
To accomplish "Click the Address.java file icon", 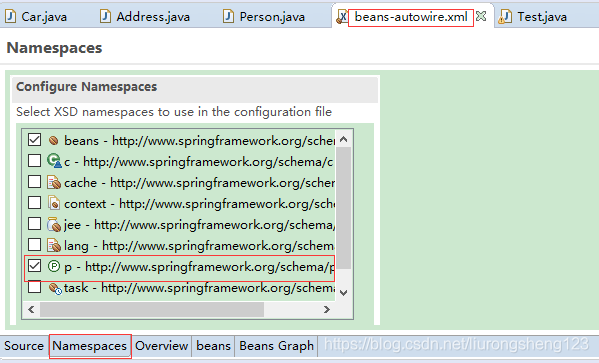I will click(105, 16).
